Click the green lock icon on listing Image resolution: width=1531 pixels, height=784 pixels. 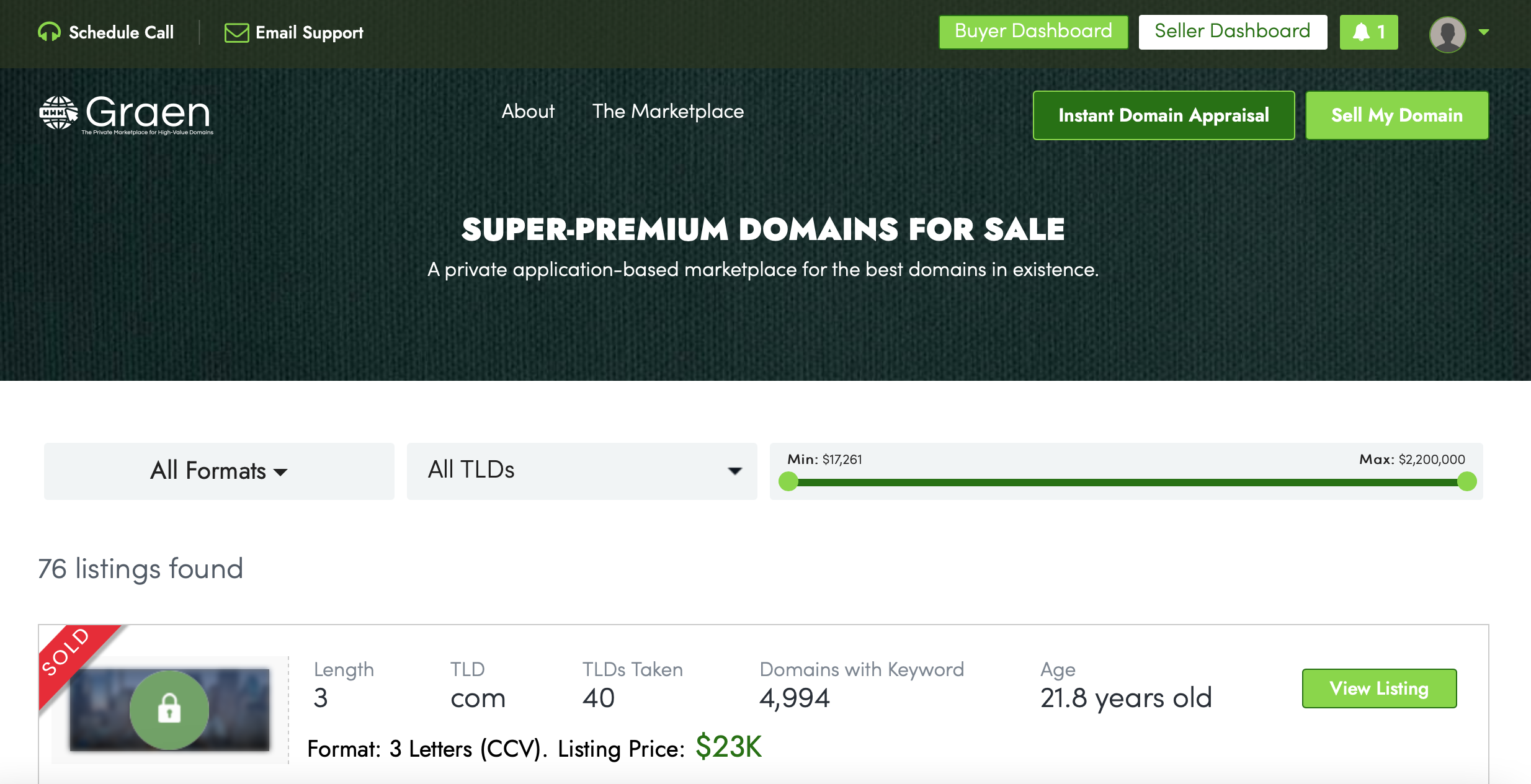[x=169, y=709]
